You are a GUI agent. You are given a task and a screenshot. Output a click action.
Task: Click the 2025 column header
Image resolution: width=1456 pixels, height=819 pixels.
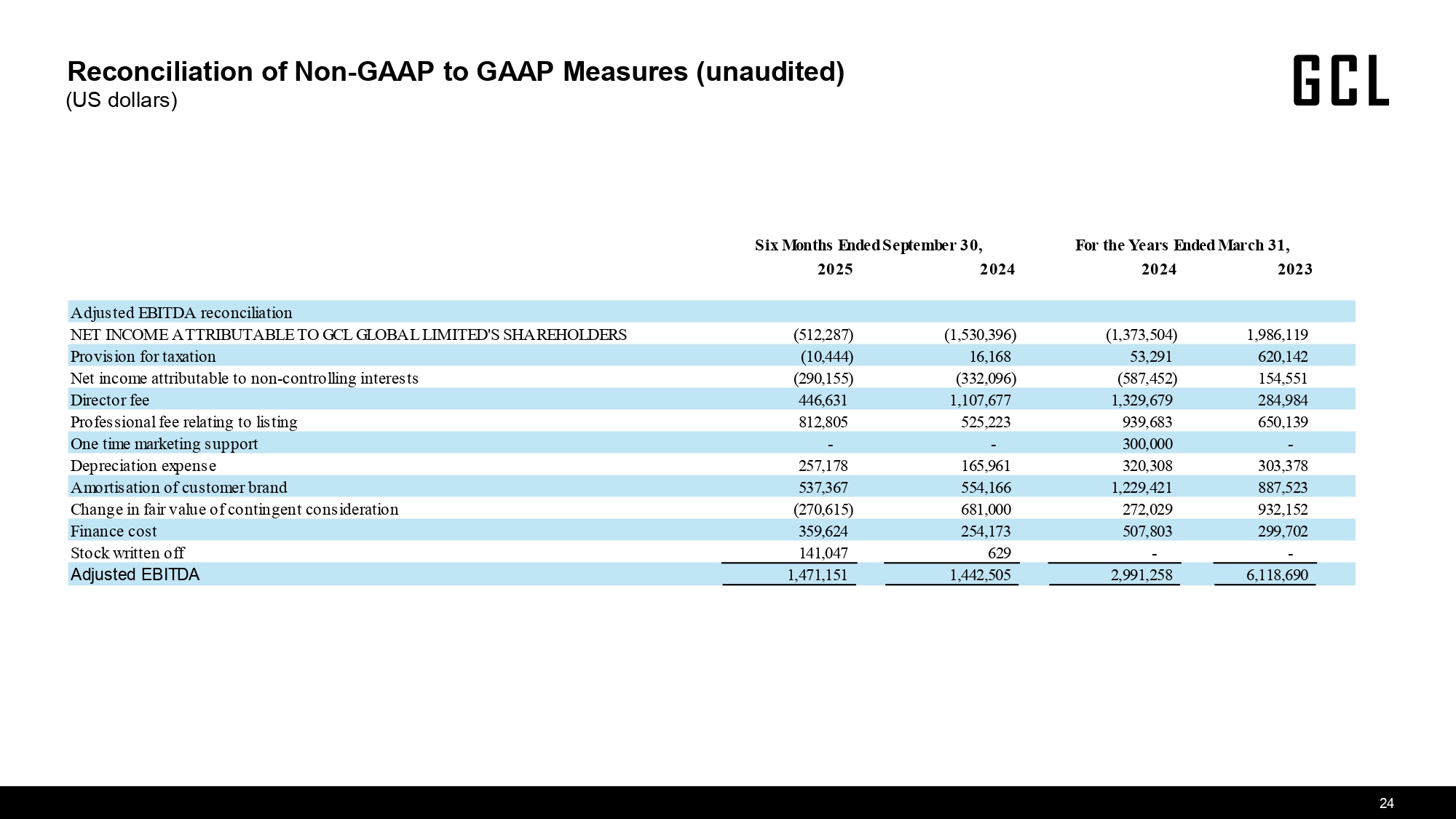click(x=834, y=270)
